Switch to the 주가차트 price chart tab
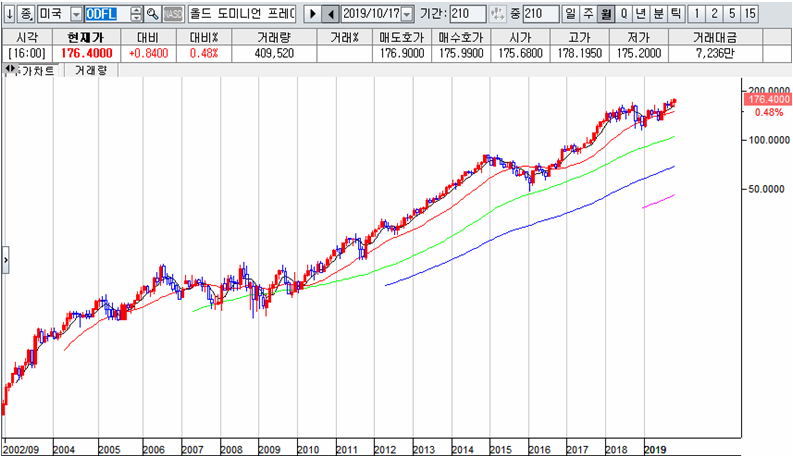Screen dimensions: 793x456 click(x=38, y=70)
